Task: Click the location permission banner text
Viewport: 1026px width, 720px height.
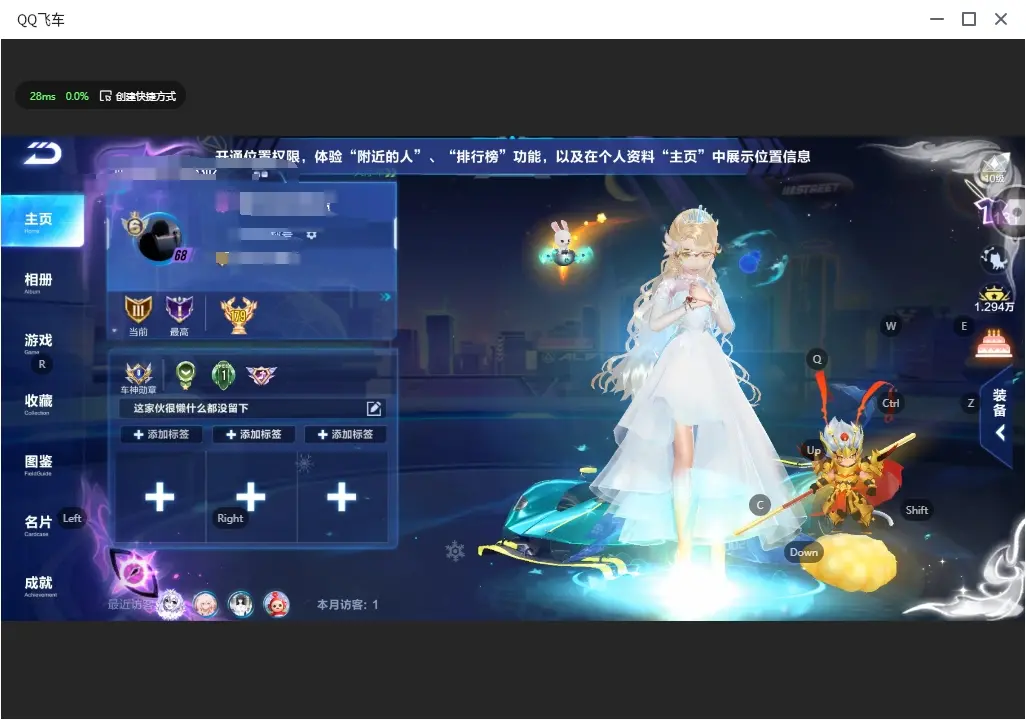Action: pyautogui.click(x=513, y=156)
